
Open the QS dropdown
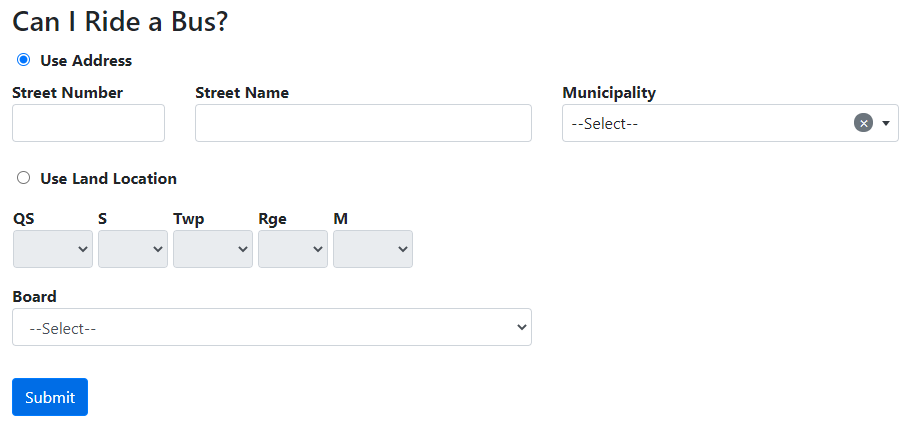click(53, 249)
